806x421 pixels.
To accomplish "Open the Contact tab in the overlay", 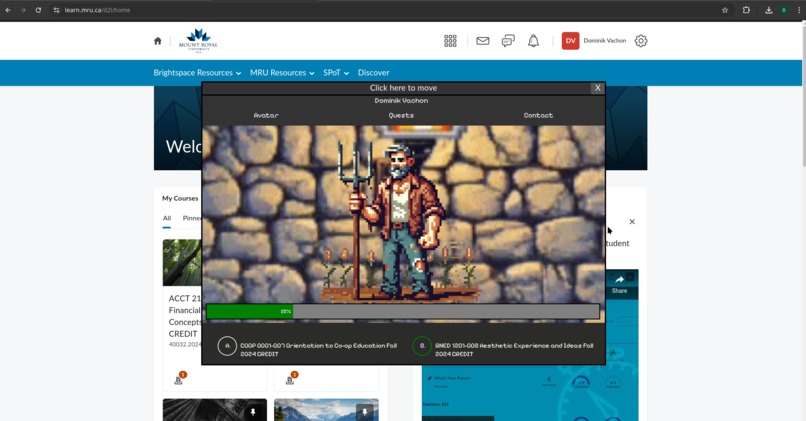I will pyautogui.click(x=538, y=116).
